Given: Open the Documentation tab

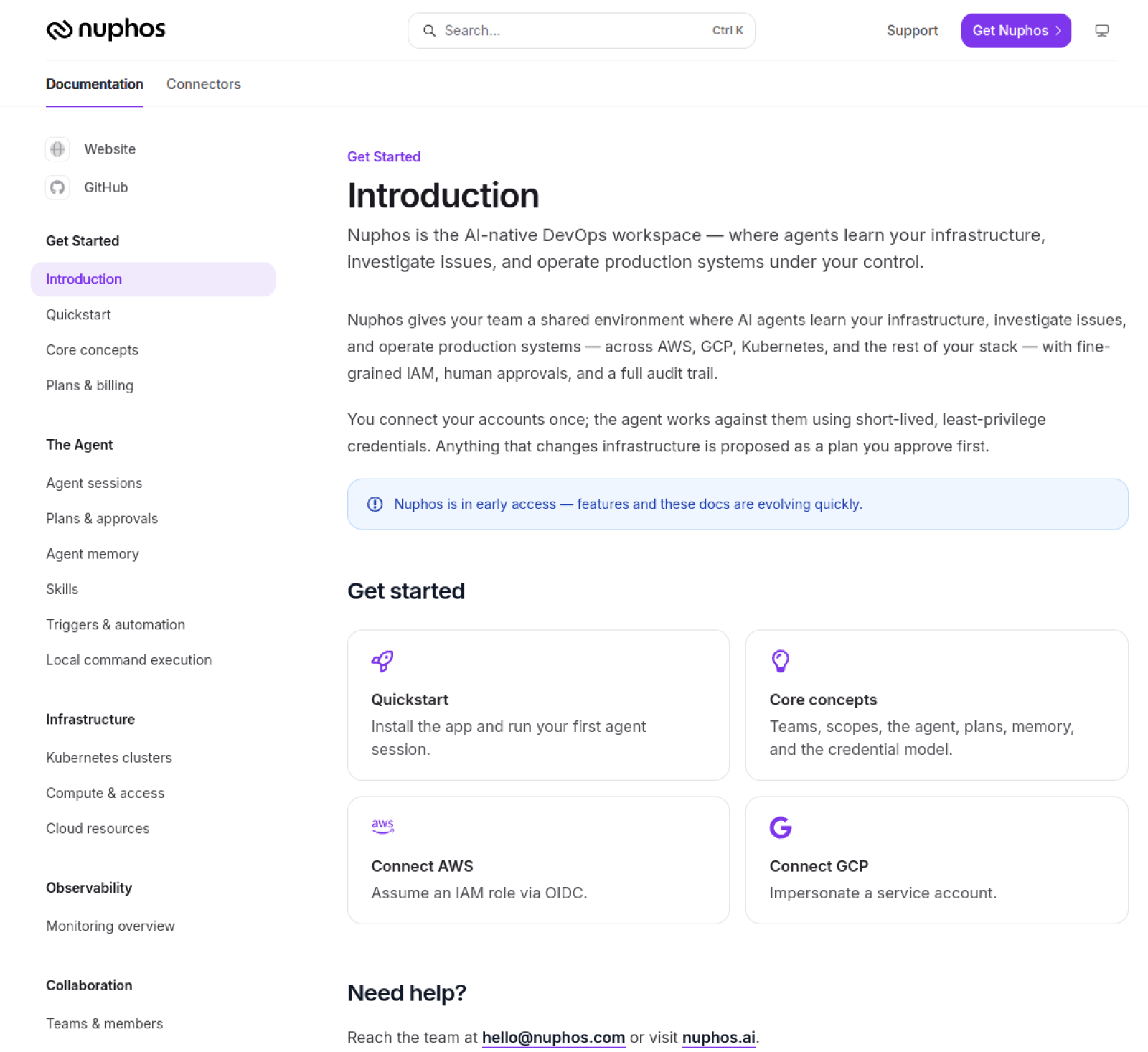Looking at the screenshot, I should (95, 84).
